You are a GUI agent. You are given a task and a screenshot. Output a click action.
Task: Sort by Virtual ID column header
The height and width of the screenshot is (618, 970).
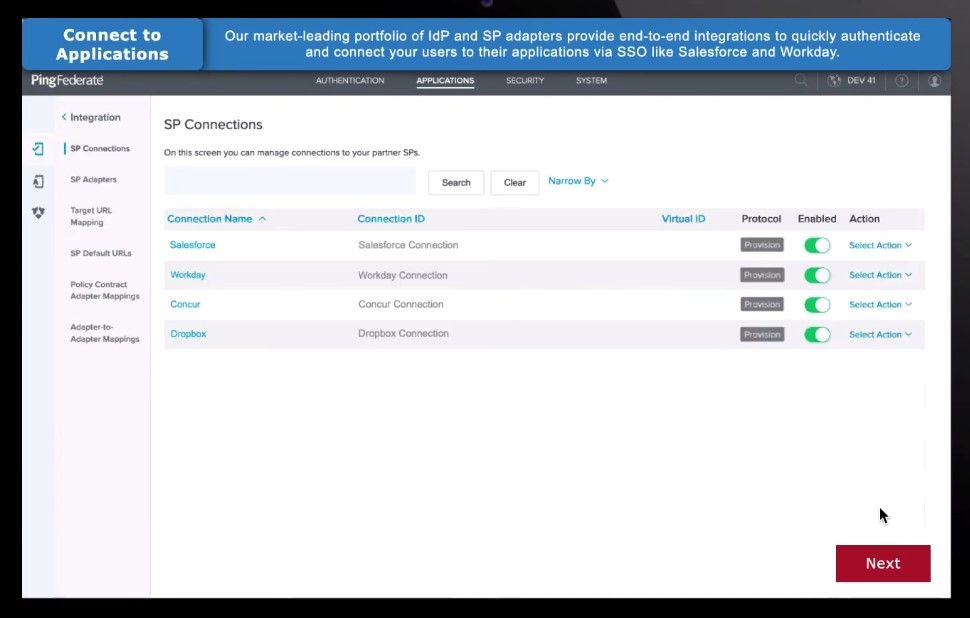(x=683, y=219)
